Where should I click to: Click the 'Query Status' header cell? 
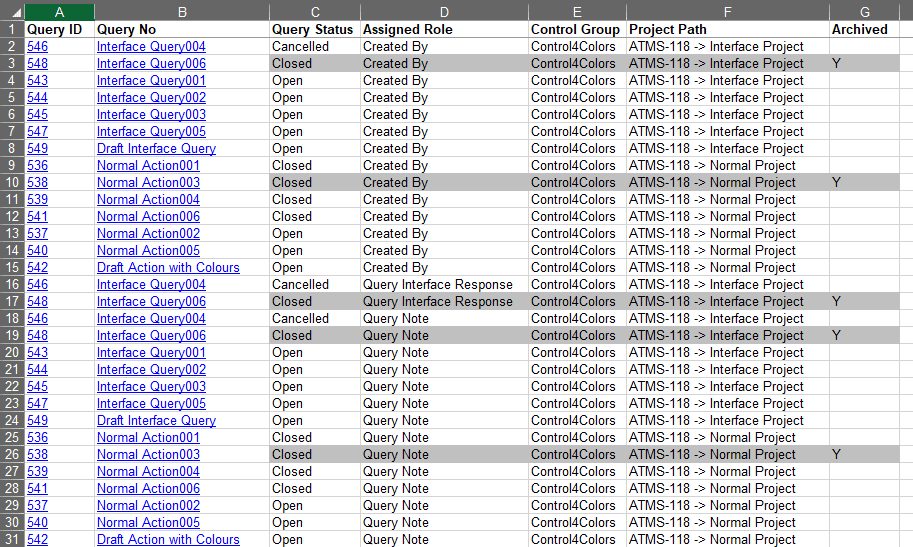coord(315,30)
